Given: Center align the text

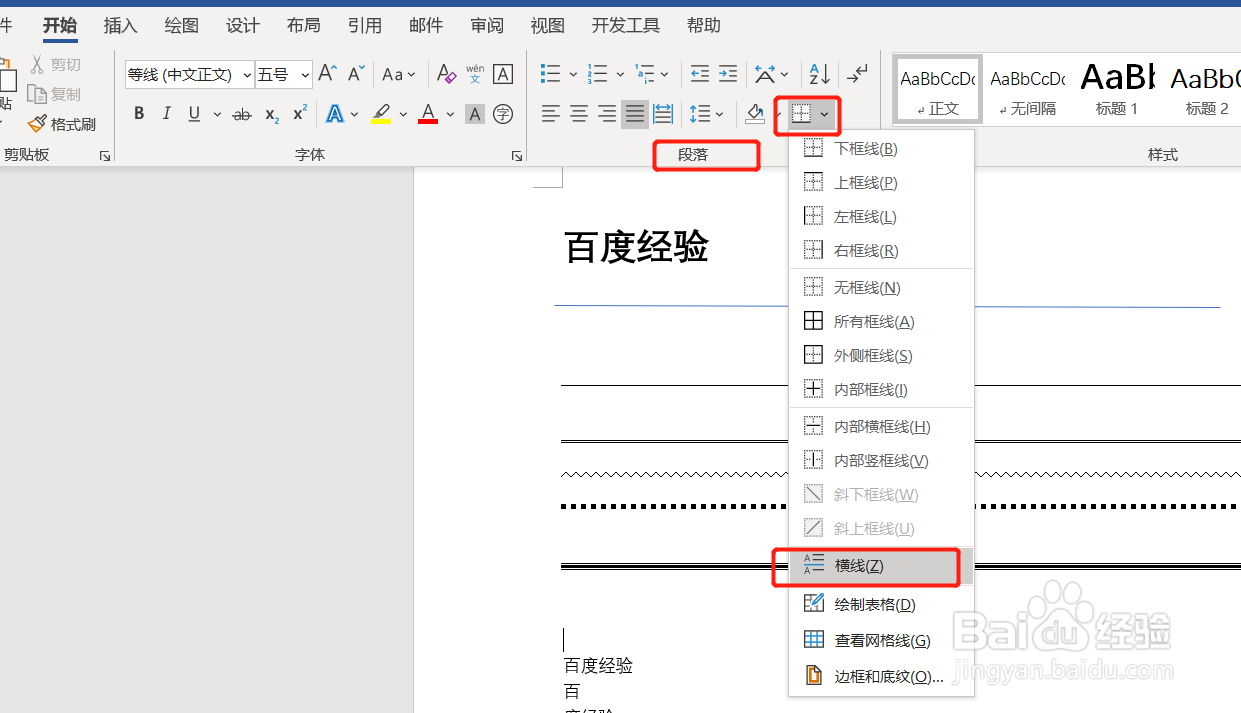Looking at the screenshot, I should (x=579, y=114).
